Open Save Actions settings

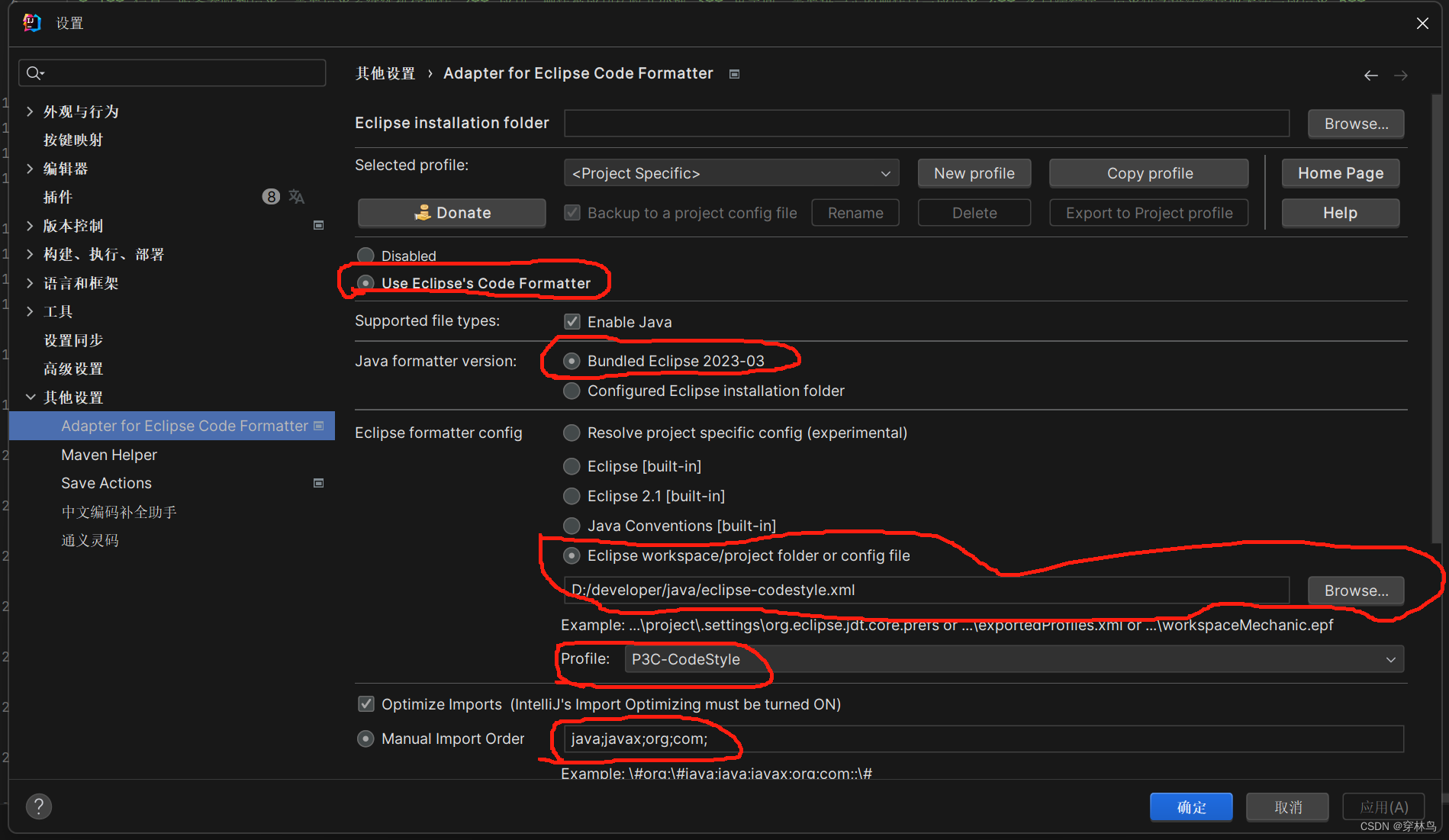pos(106,483)
